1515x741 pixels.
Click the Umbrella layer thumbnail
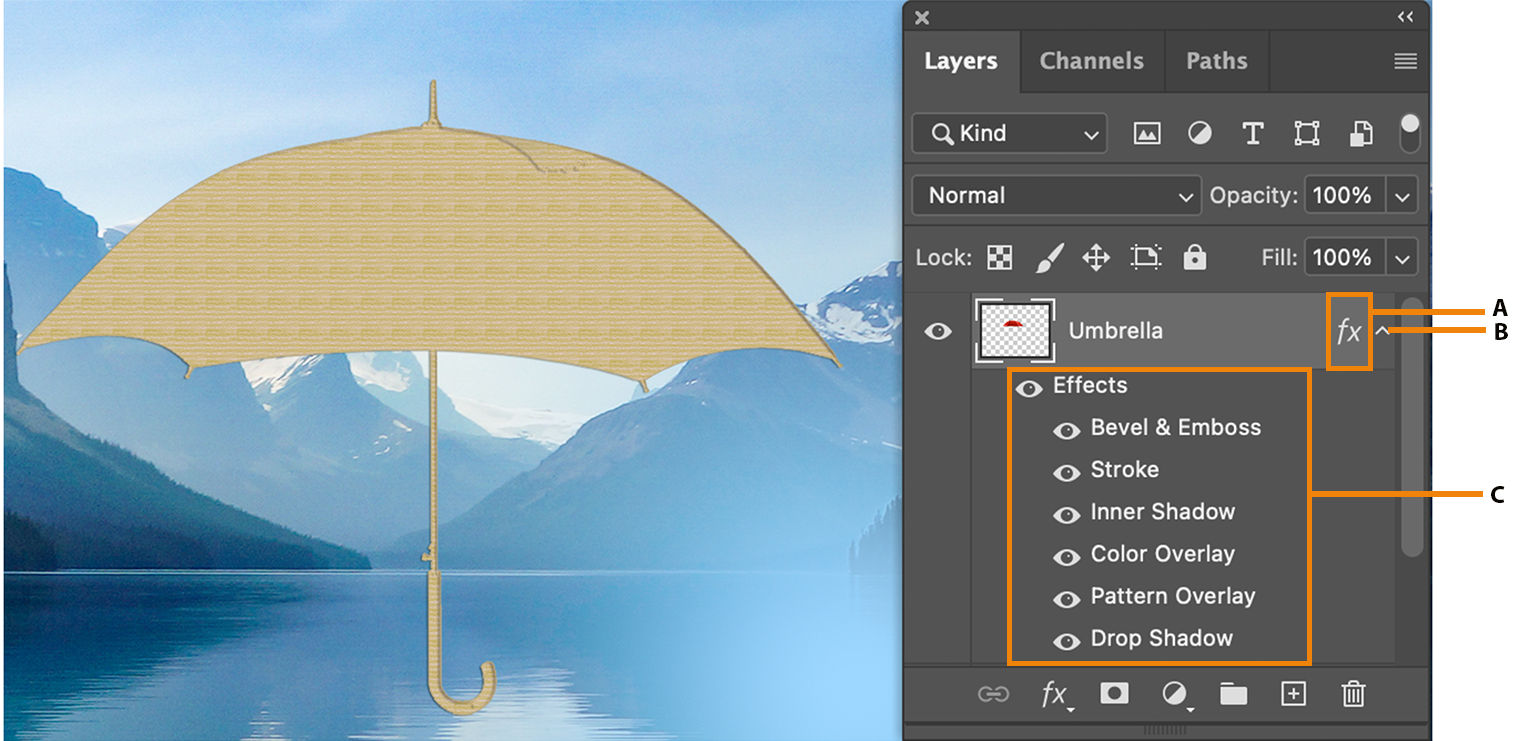[x=1015, y=330]
